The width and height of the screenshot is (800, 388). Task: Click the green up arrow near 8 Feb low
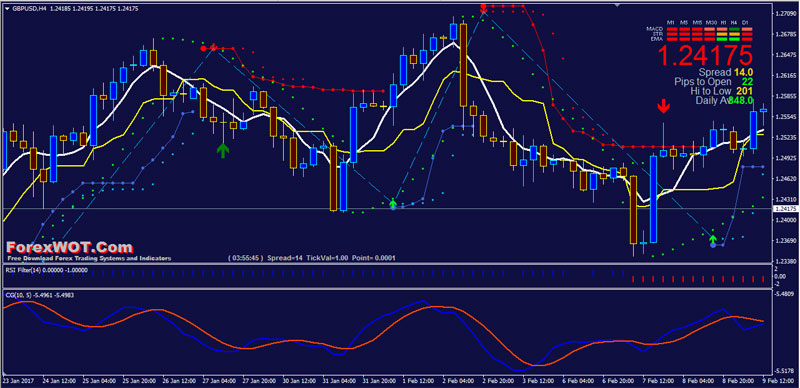click(x=713, y=239)
